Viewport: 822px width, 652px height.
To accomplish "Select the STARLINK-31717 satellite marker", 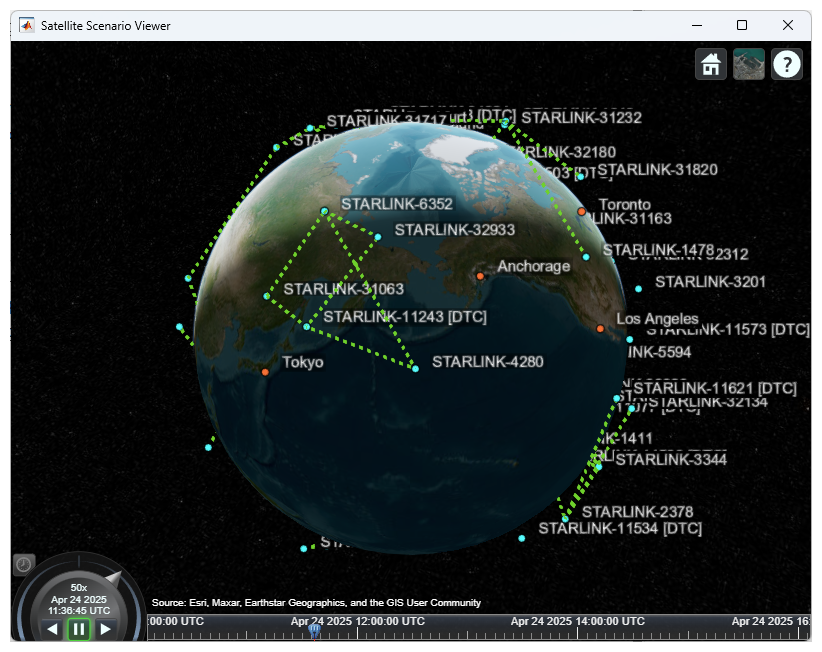I will coord(310,128).
